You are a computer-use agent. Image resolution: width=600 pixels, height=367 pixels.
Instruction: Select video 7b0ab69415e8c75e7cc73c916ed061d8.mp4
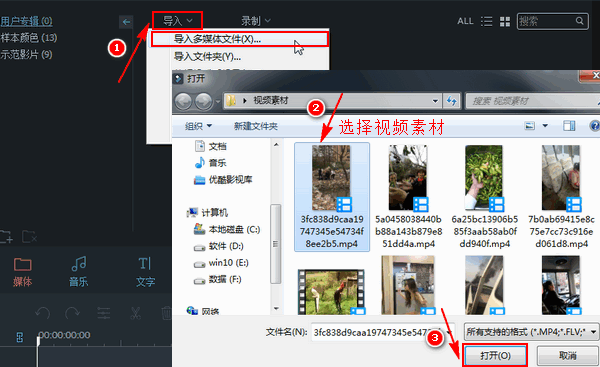coord(561,197)
